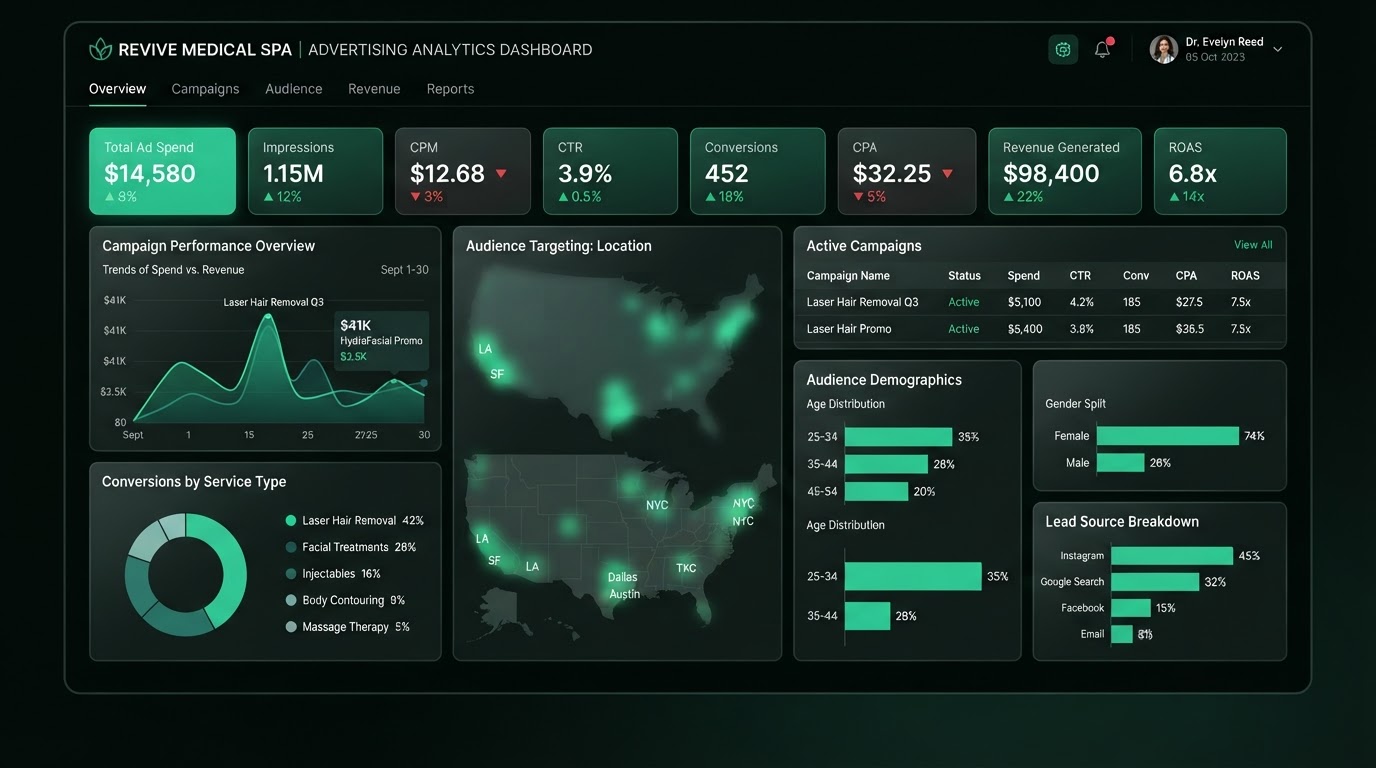Open the Revenue Generated card

(x=1064, y=171)
